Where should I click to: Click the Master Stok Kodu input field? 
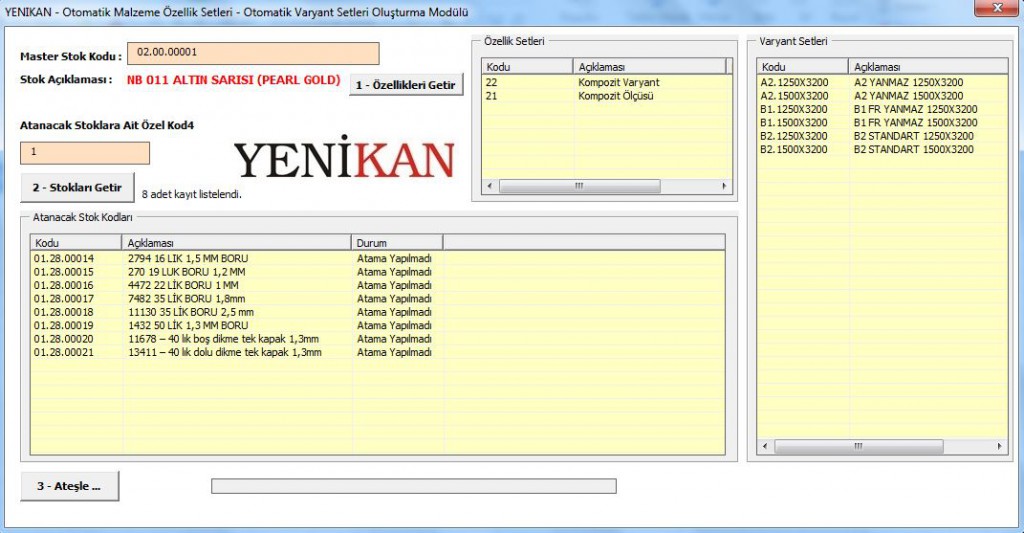click(253, 53)
